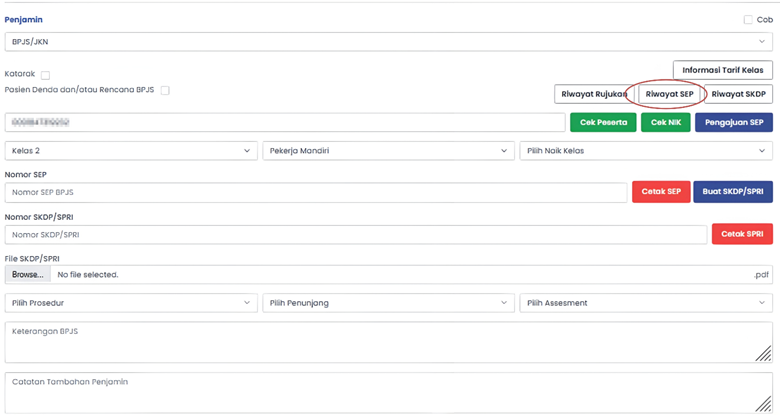Expand the Pilih Penunjang dropdown
Image resolution: width=780 pixels, height=417 pixels.
pyautogui.click(x=388, y=303)
